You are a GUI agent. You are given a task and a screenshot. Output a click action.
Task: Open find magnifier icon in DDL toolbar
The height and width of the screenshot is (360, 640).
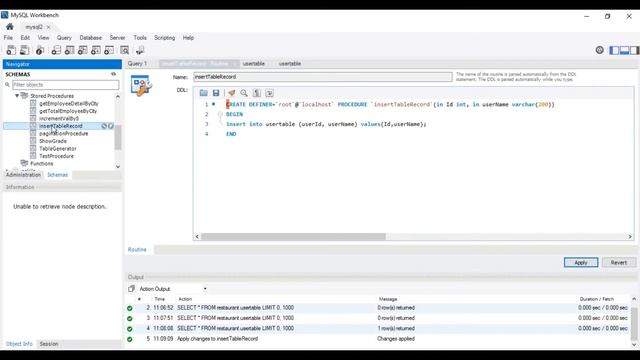tap(244, 93)
